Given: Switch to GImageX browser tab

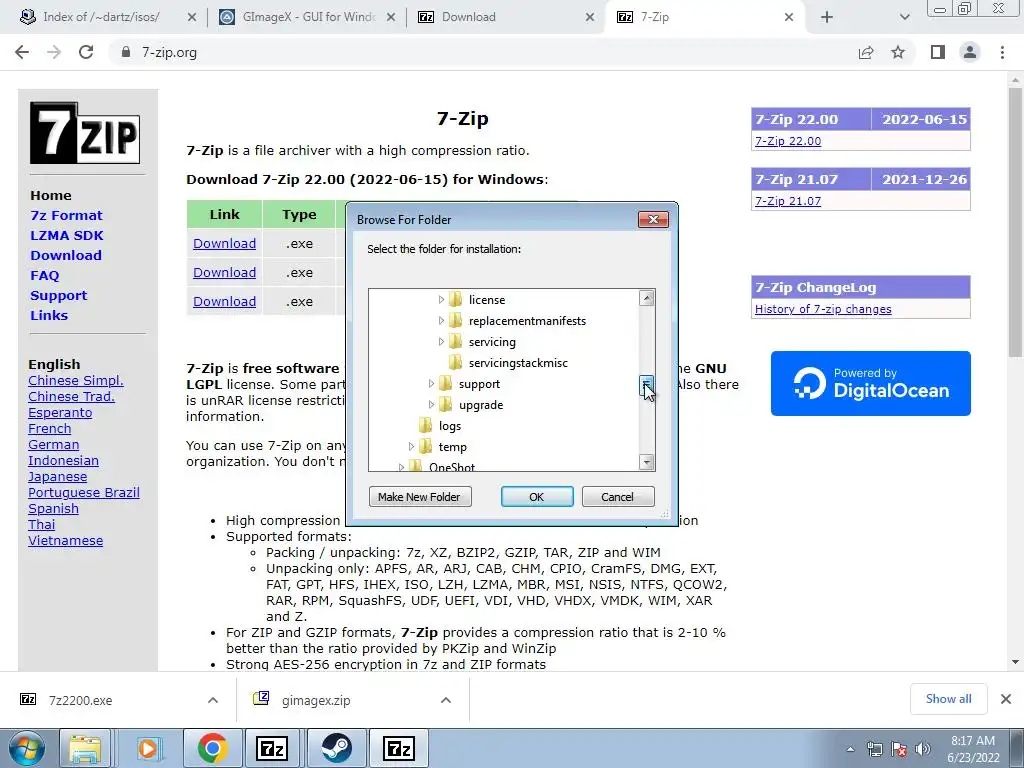Looking at the screenshot, I should (x=307, y=17).
